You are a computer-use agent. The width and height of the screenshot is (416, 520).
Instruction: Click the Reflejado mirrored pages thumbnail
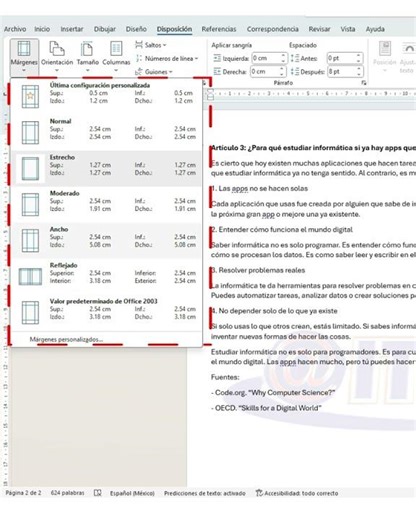pos(30,277)
